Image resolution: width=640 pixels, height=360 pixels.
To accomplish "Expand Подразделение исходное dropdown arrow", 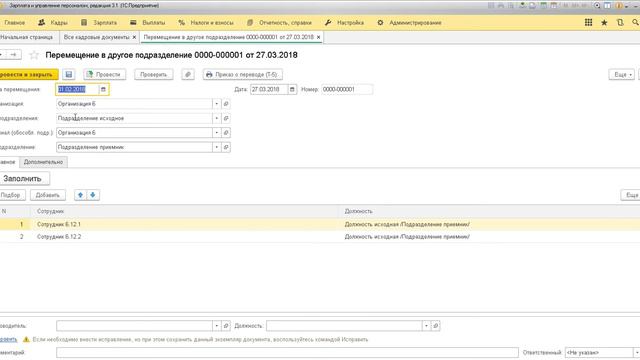I will [217, 118].
